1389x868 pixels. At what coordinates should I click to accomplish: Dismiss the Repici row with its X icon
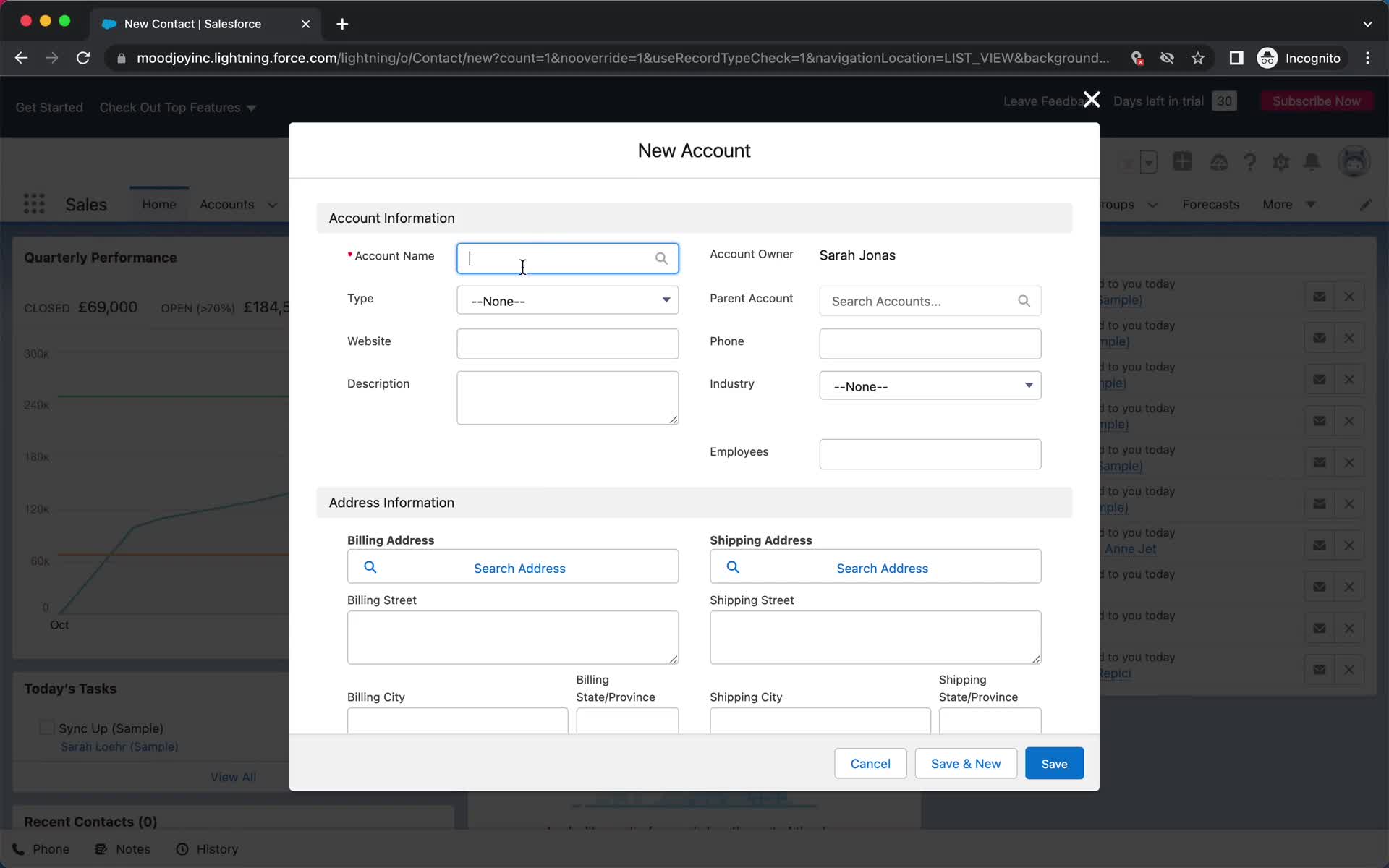[1349, 670]
